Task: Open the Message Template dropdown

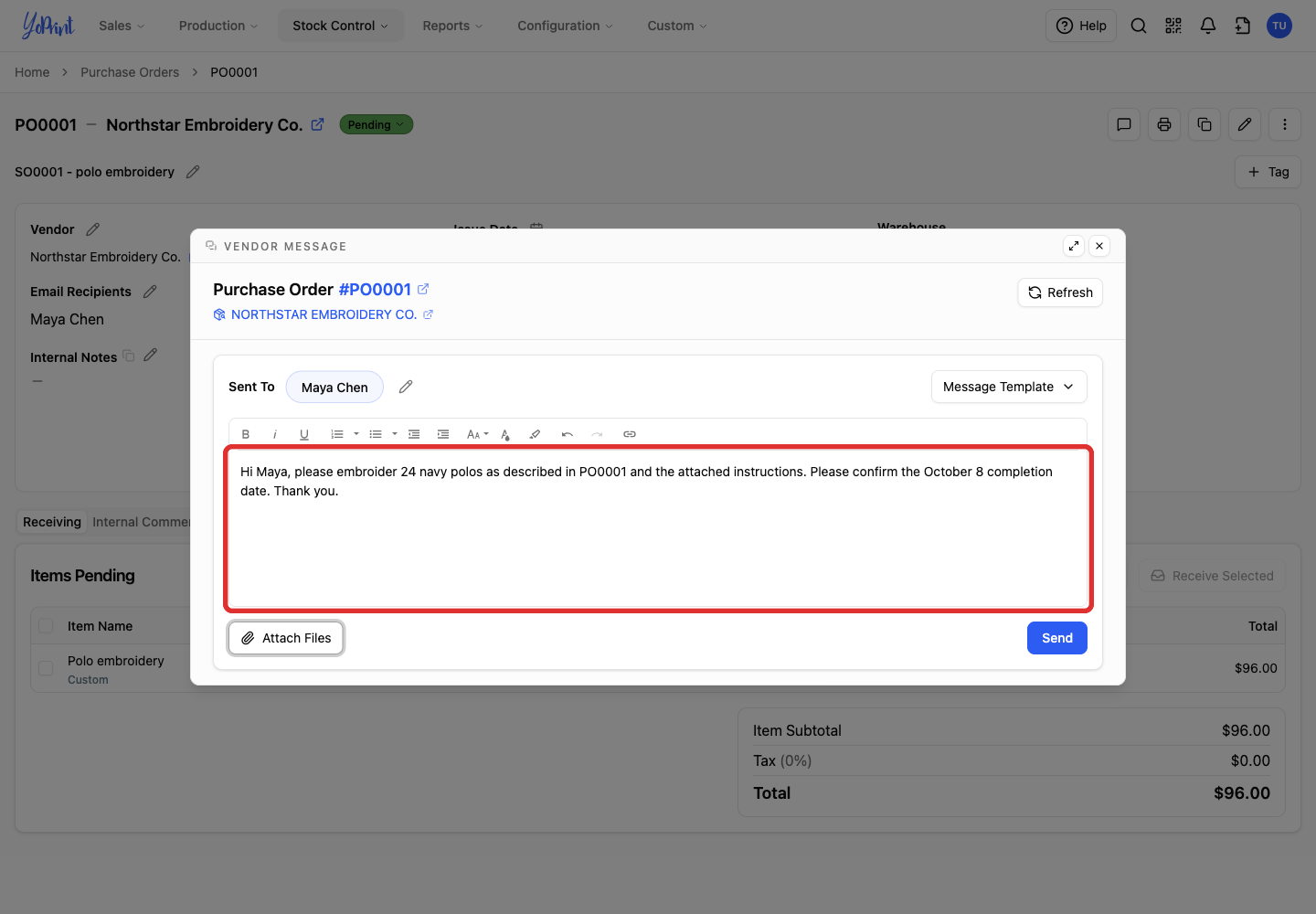Action: tap(1009, 387)
